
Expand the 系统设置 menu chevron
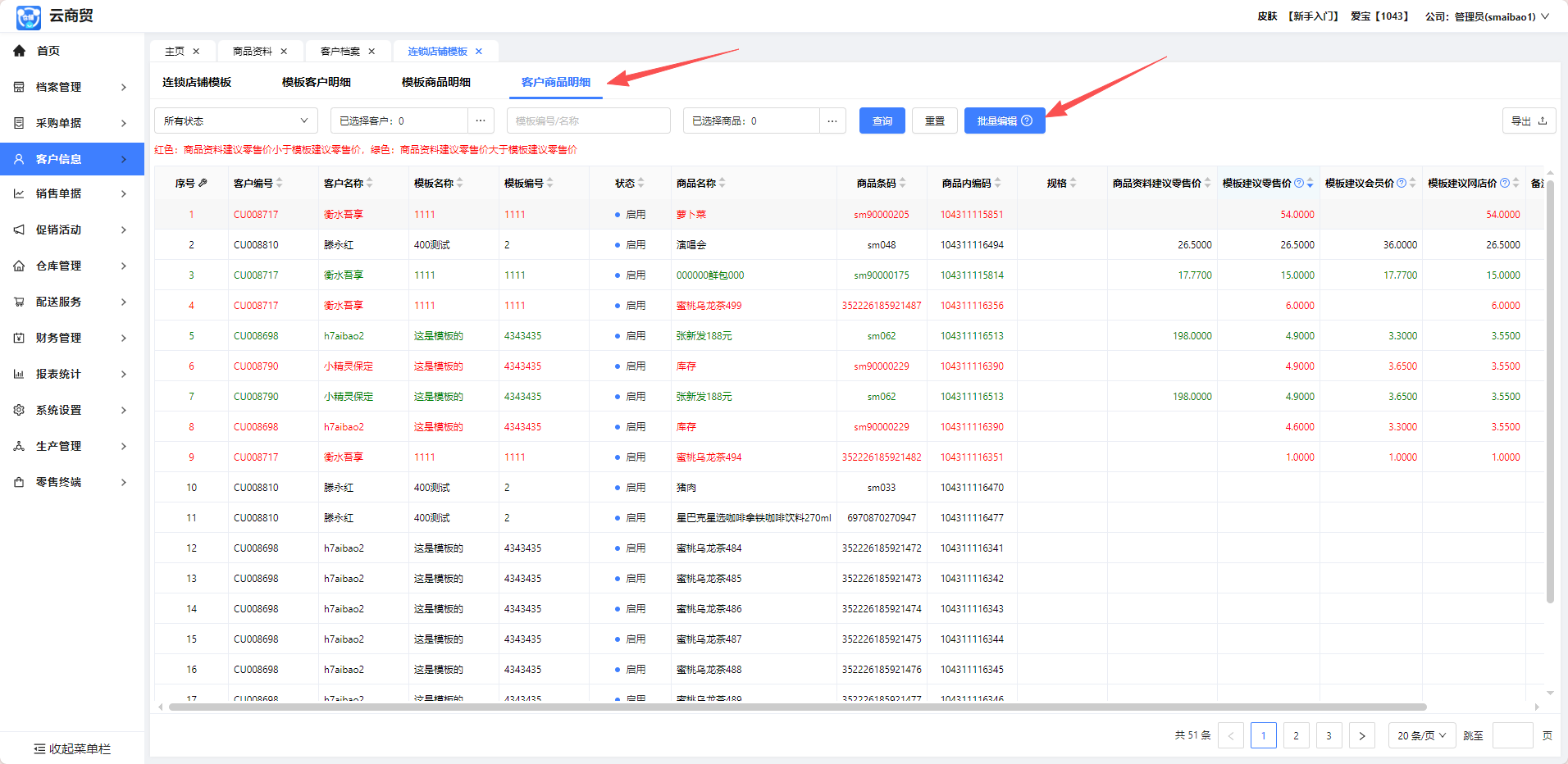coord(124,410)
